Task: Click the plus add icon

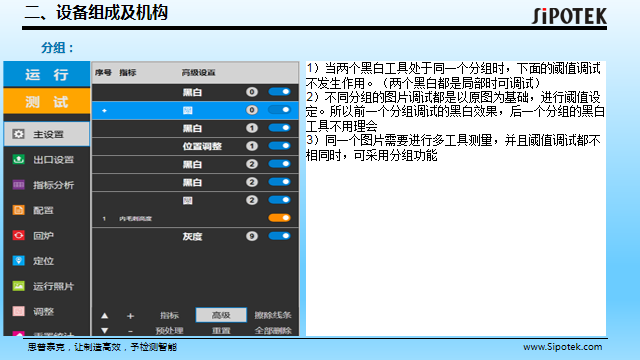Action: (130, 316)
